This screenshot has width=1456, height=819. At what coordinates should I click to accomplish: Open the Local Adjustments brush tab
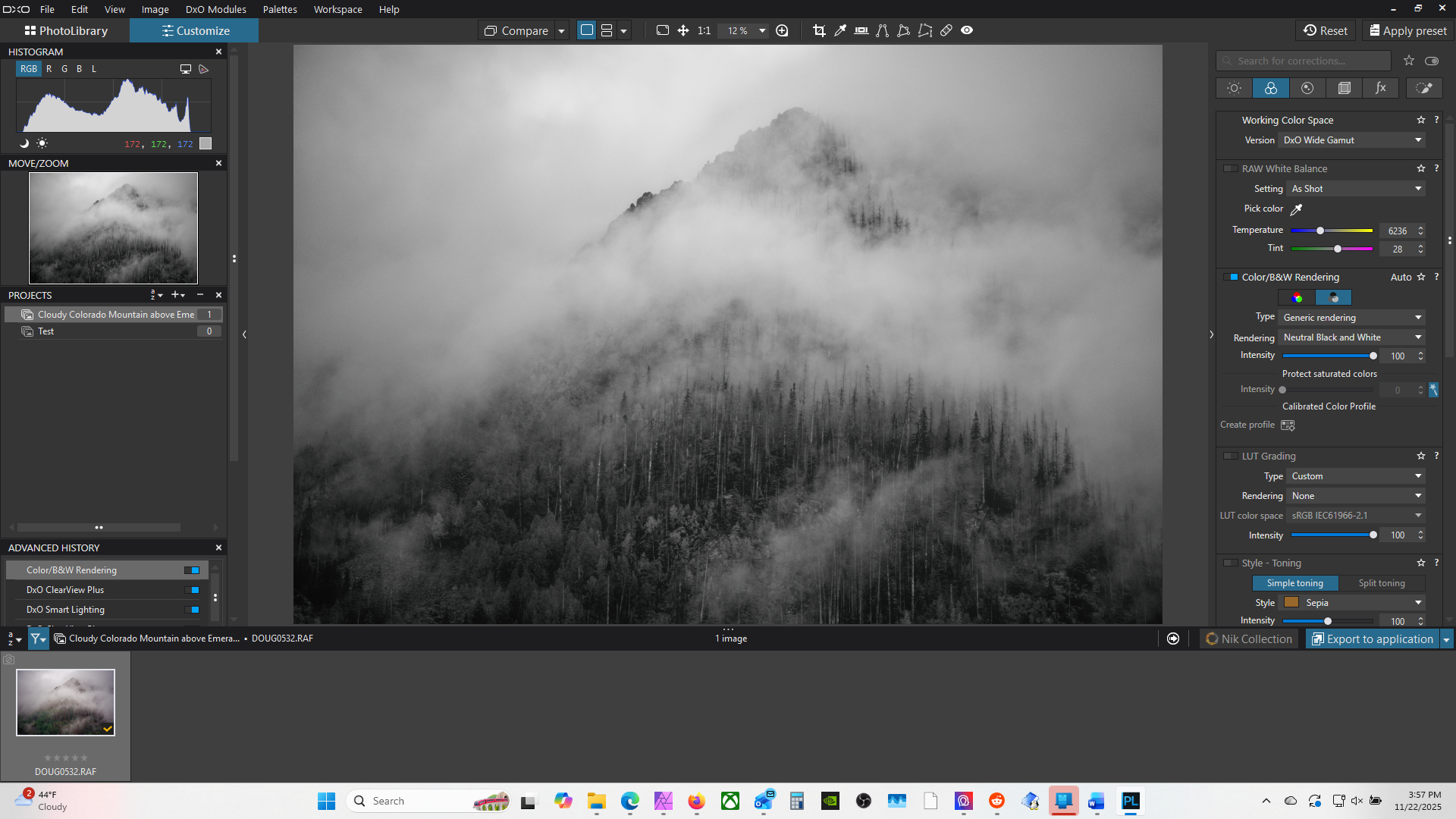tap(1424, 88)
